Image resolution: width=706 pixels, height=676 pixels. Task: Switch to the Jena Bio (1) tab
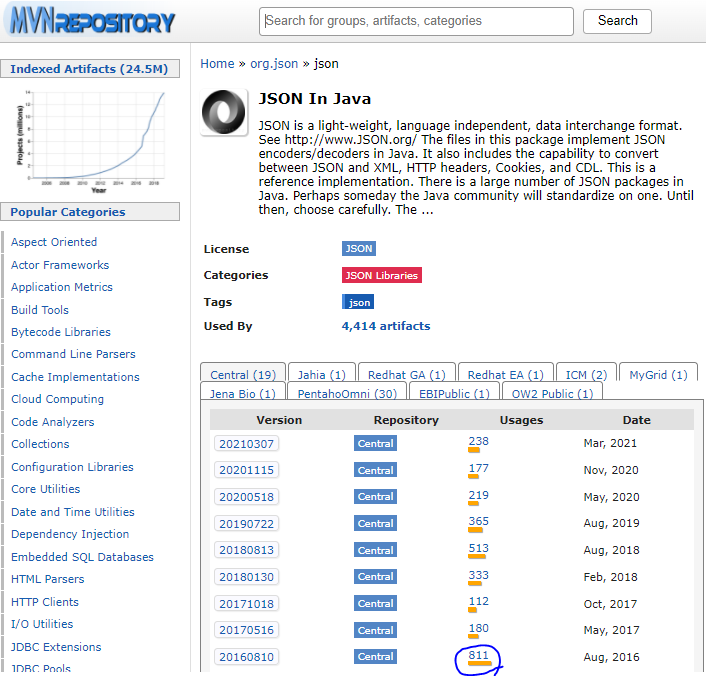coord(242,393)
